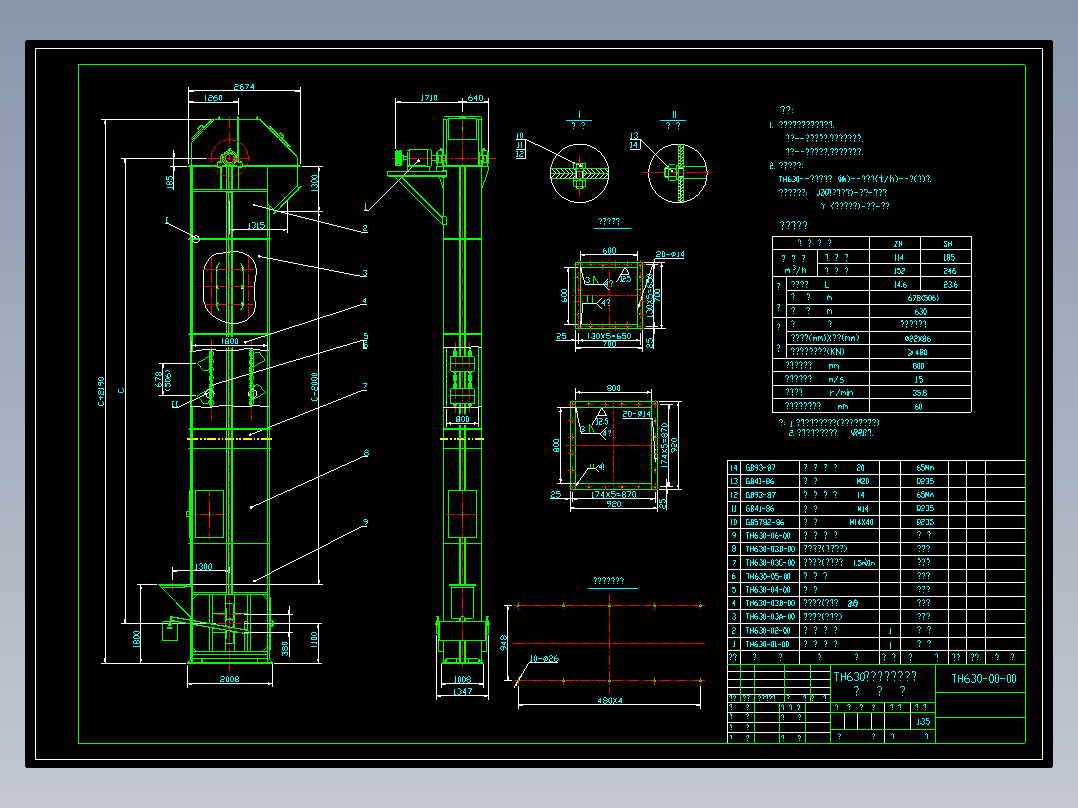Select the M14X40 bolt size cell

point(861,522)
